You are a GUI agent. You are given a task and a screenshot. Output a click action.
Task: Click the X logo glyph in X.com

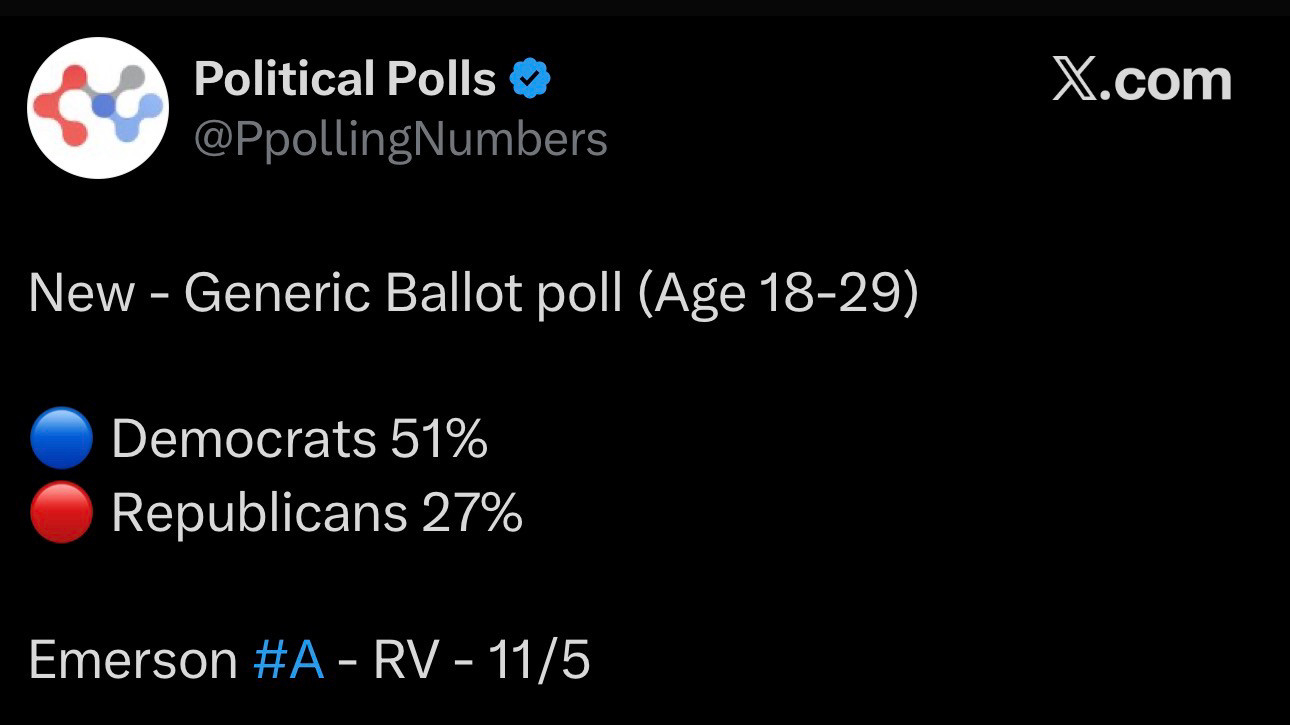[1074, 80]
